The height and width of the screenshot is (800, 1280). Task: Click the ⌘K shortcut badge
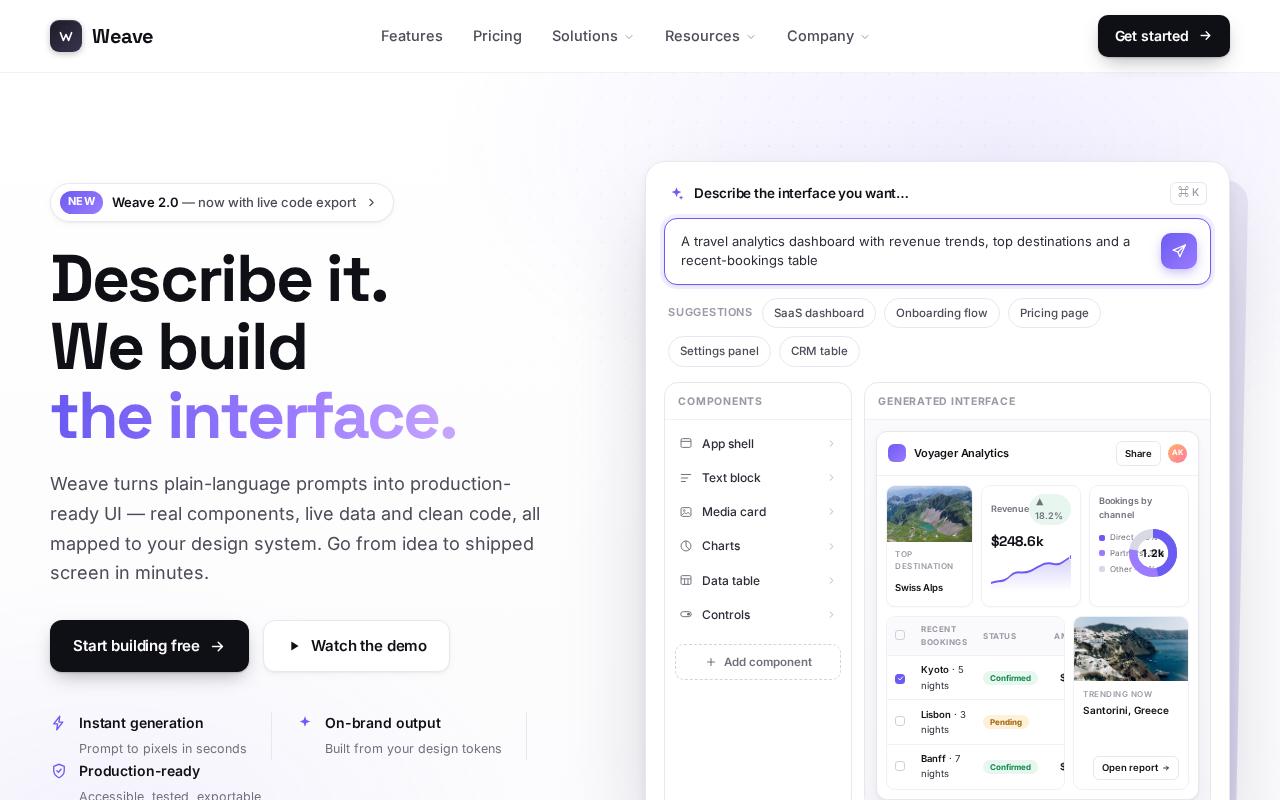point(1188,193)
